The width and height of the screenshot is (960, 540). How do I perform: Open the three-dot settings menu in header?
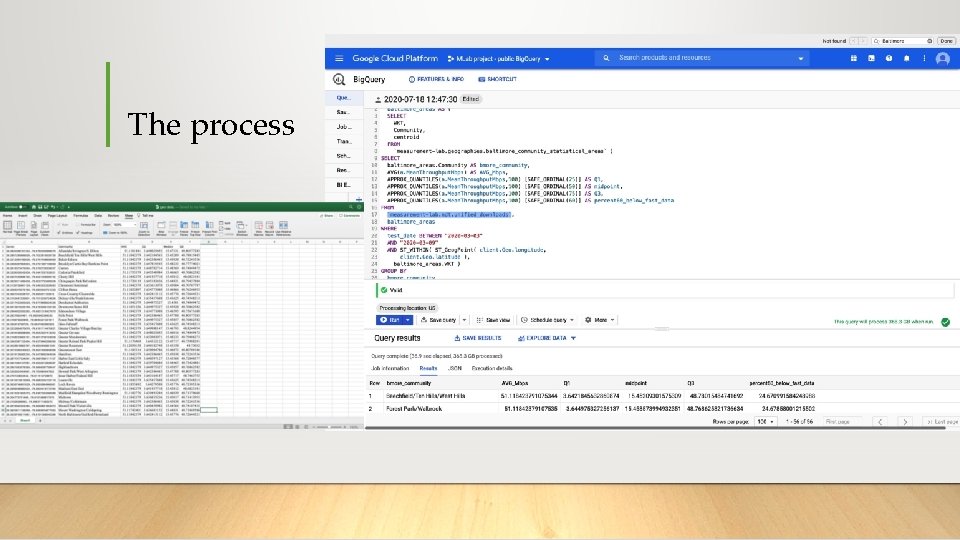coord(924,58)
